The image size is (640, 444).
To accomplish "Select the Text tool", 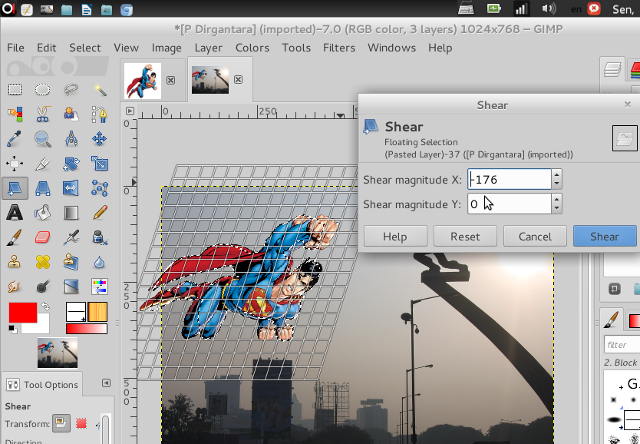I will [x=15, y=213].
